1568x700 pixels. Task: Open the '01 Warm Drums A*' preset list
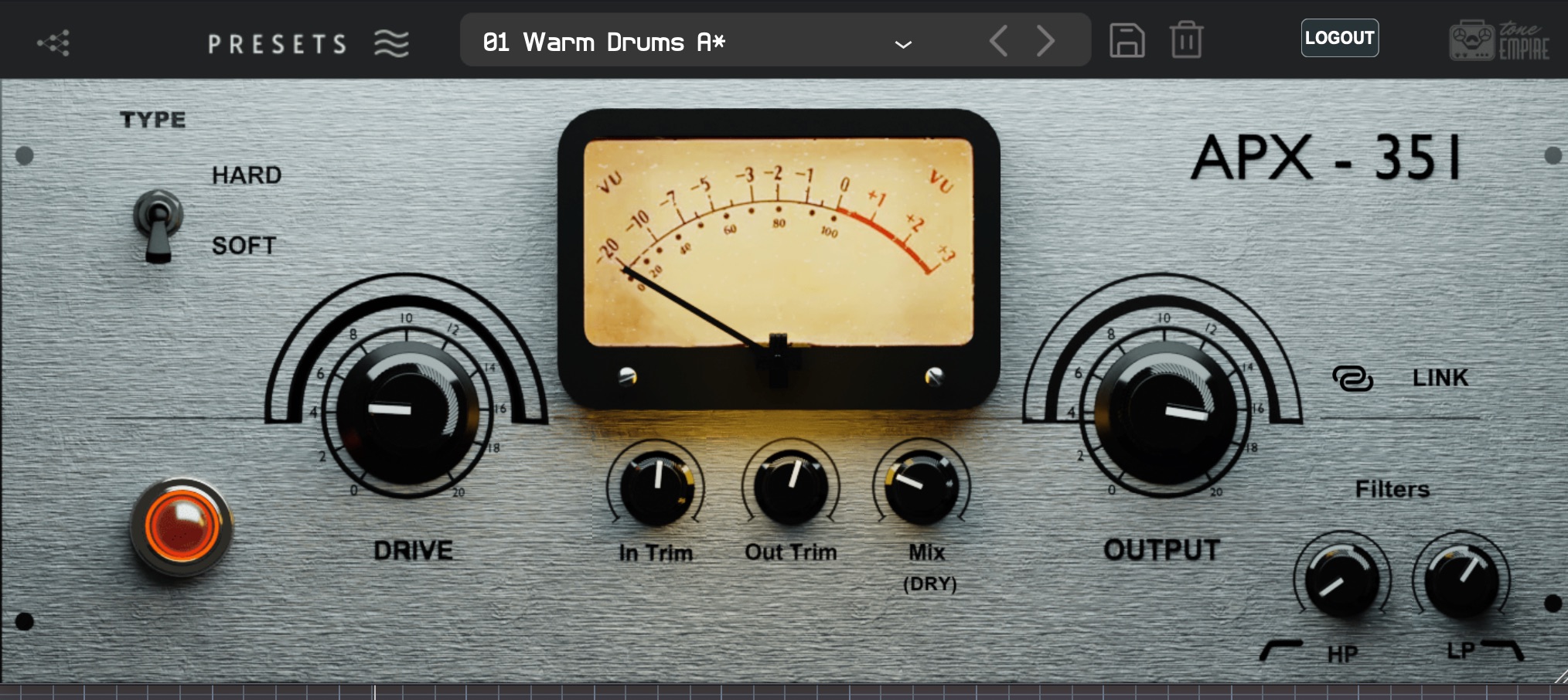603,42
